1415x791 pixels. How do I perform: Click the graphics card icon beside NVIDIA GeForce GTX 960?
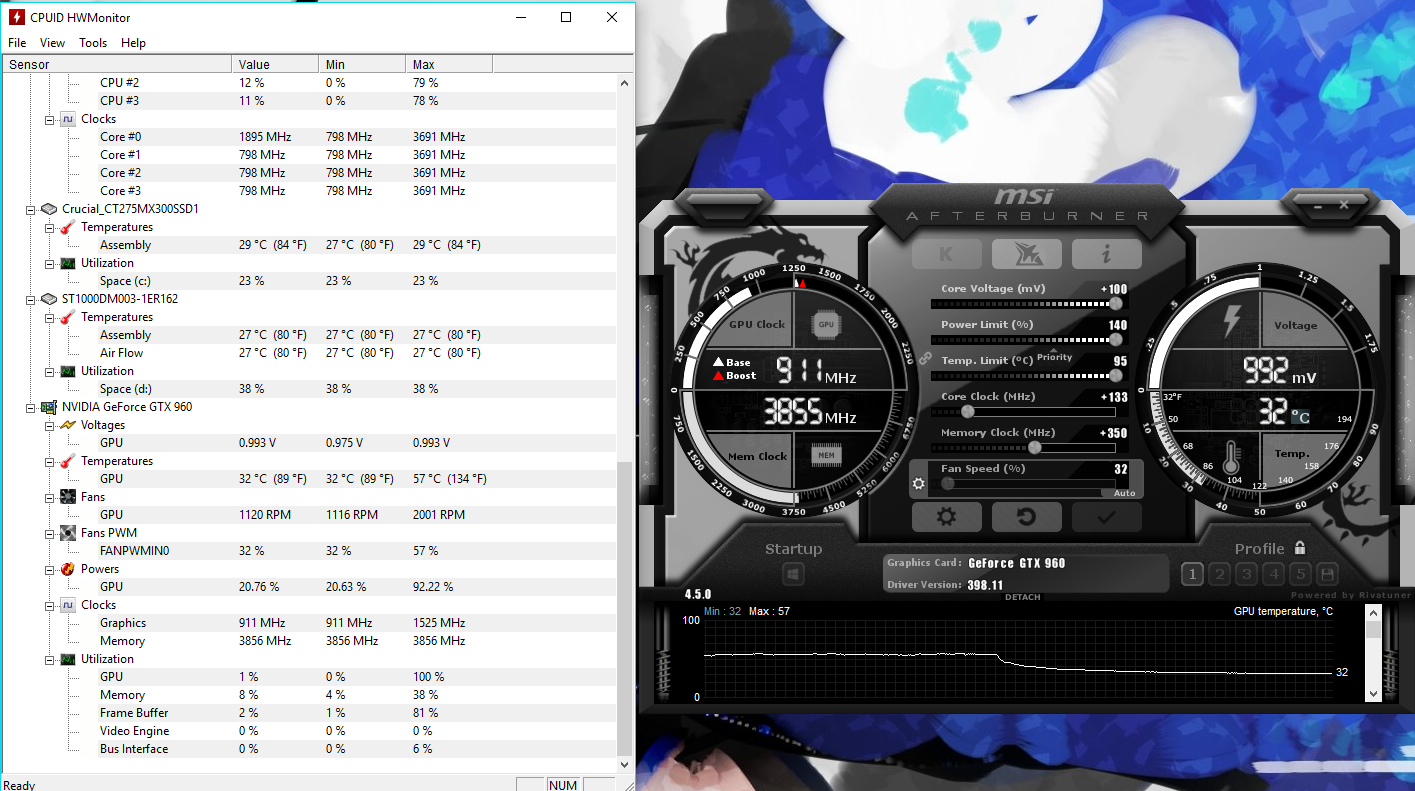[49, 407]
